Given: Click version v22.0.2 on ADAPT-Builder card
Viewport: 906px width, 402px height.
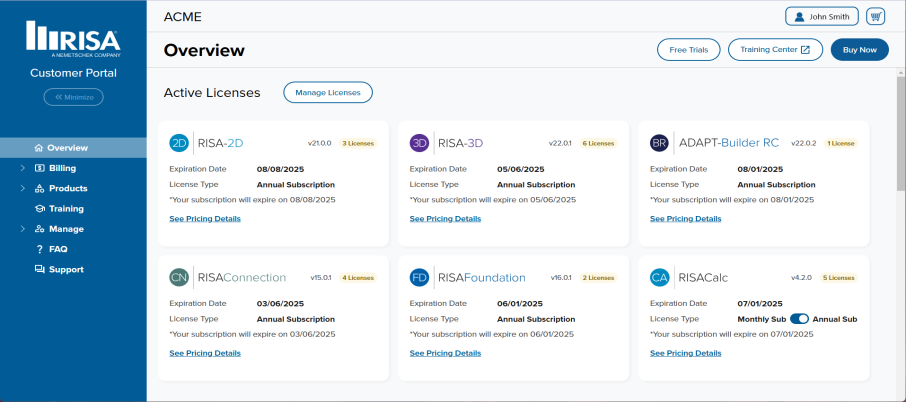Looking at the screenshot, I should pos(803,143).
